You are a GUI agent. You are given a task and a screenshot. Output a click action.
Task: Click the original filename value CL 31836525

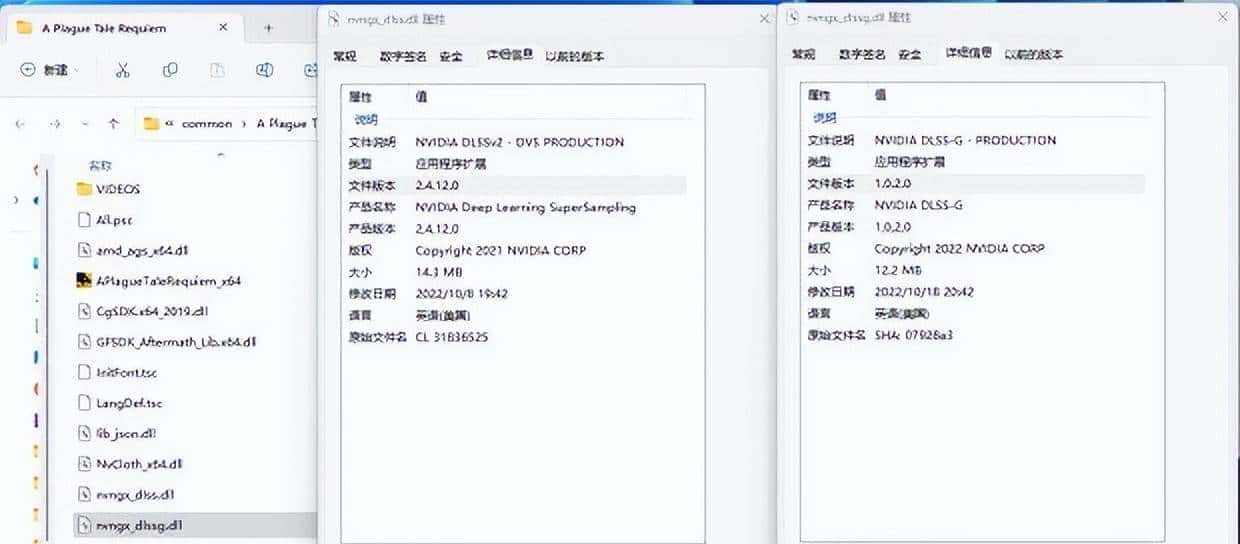[x=451, y=337]
